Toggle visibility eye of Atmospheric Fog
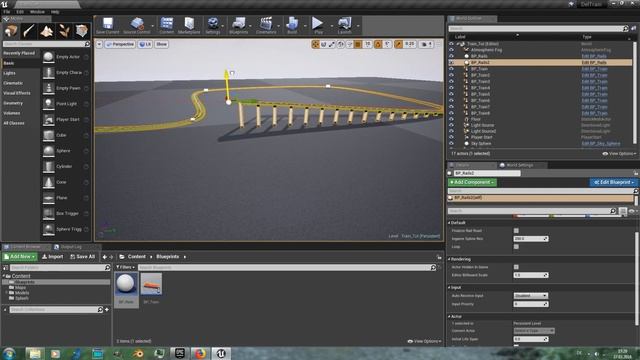This screenshot has height=360, width=640. 451,50
